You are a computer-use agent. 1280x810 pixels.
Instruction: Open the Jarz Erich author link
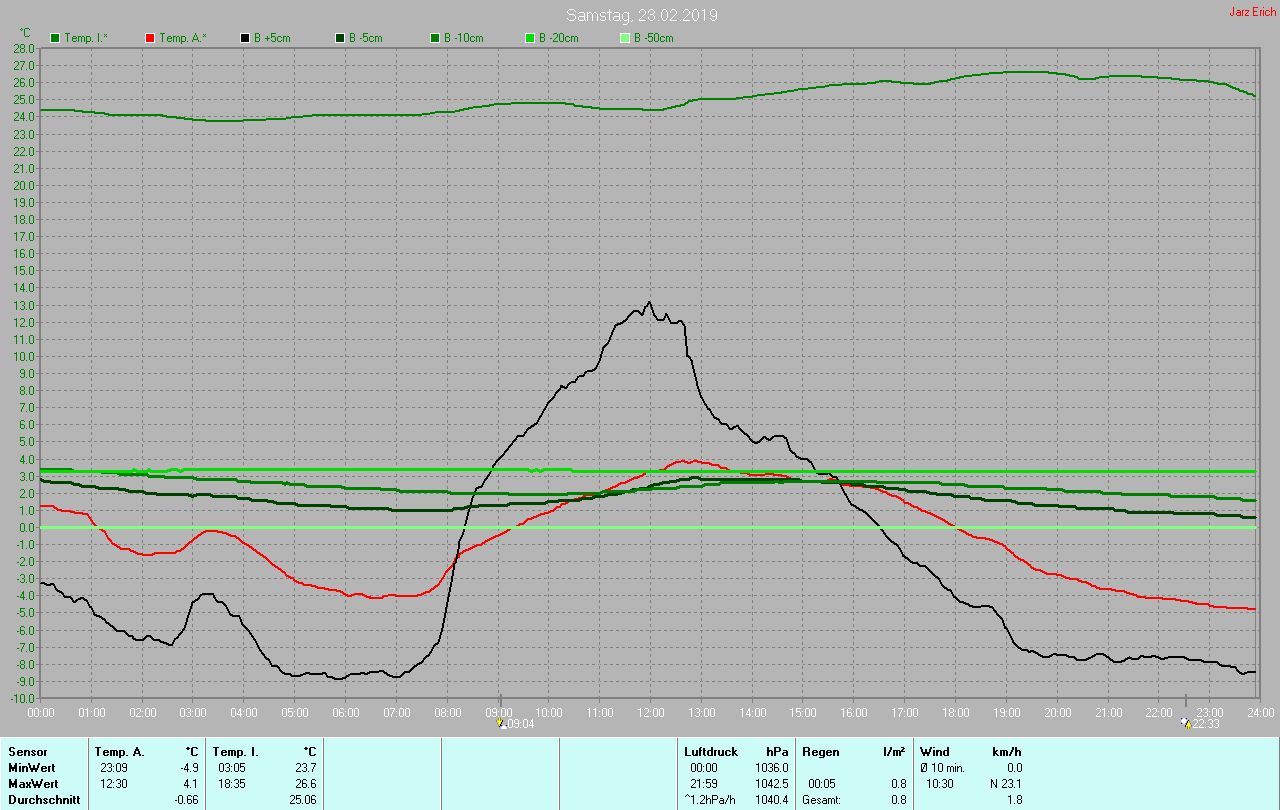click(1252, 12)
